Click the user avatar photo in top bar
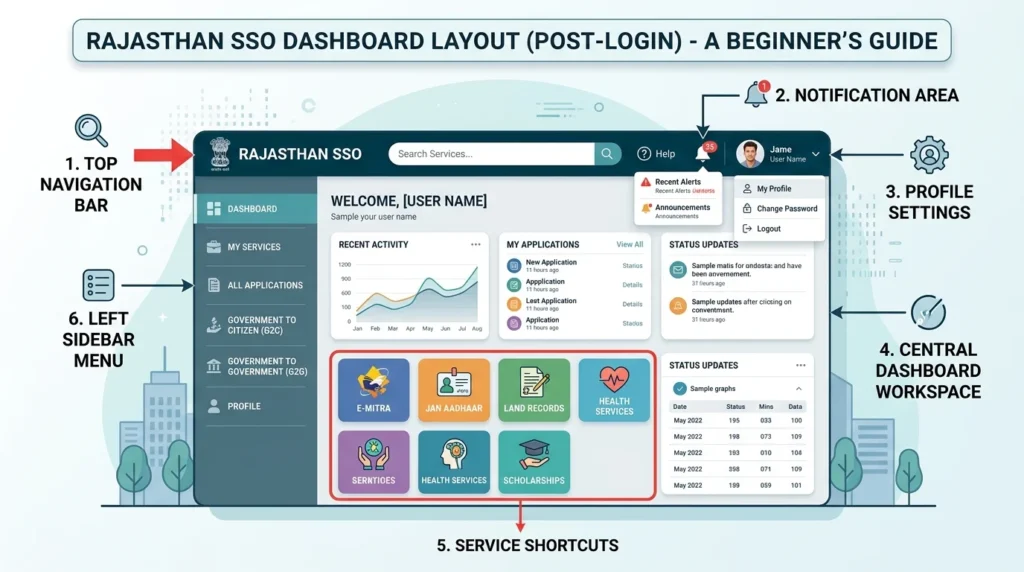 coord(750,154)
